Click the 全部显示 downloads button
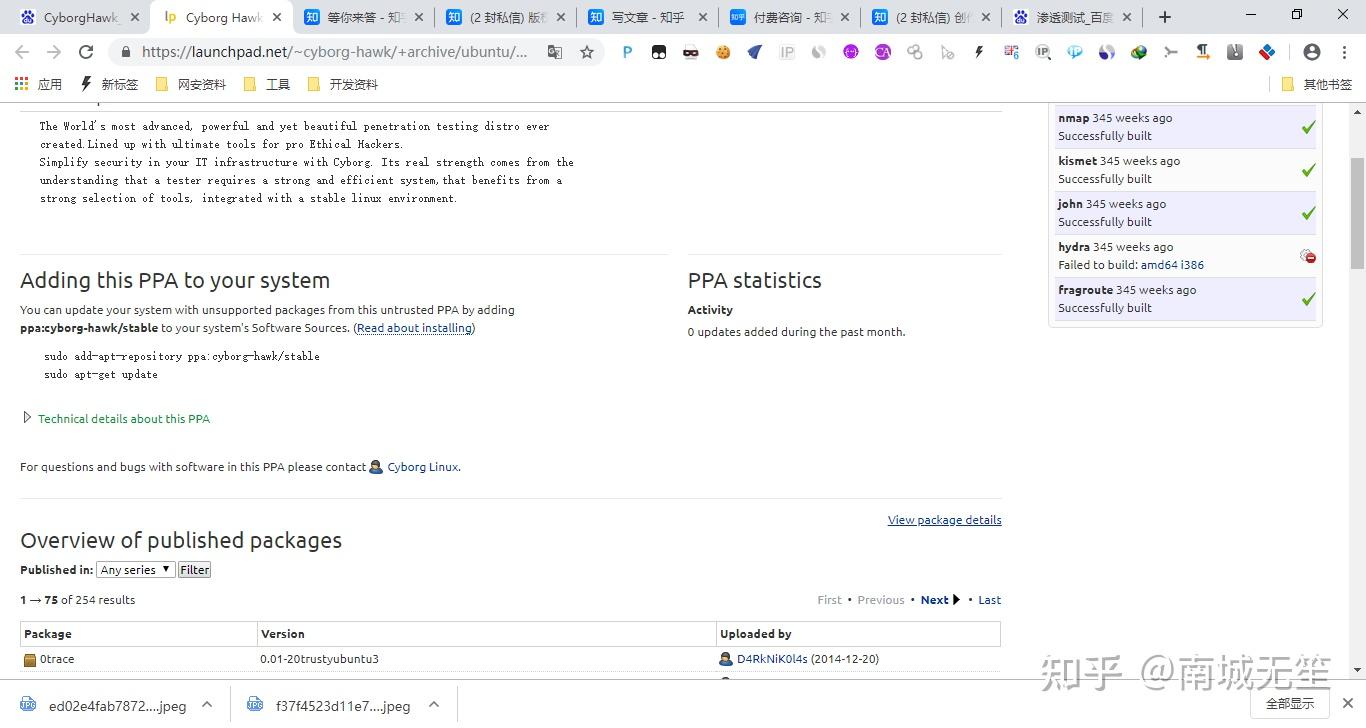 pos(1290,704)
